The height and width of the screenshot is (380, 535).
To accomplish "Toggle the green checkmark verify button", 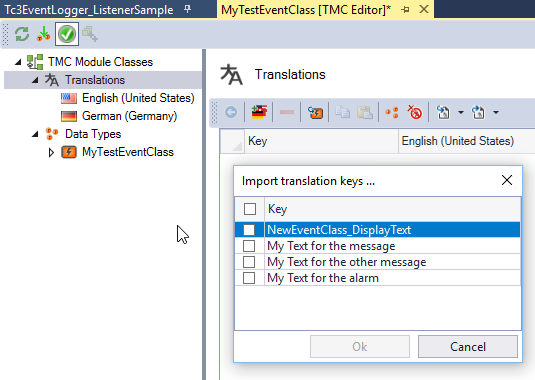I will click(x=67, y=34).
